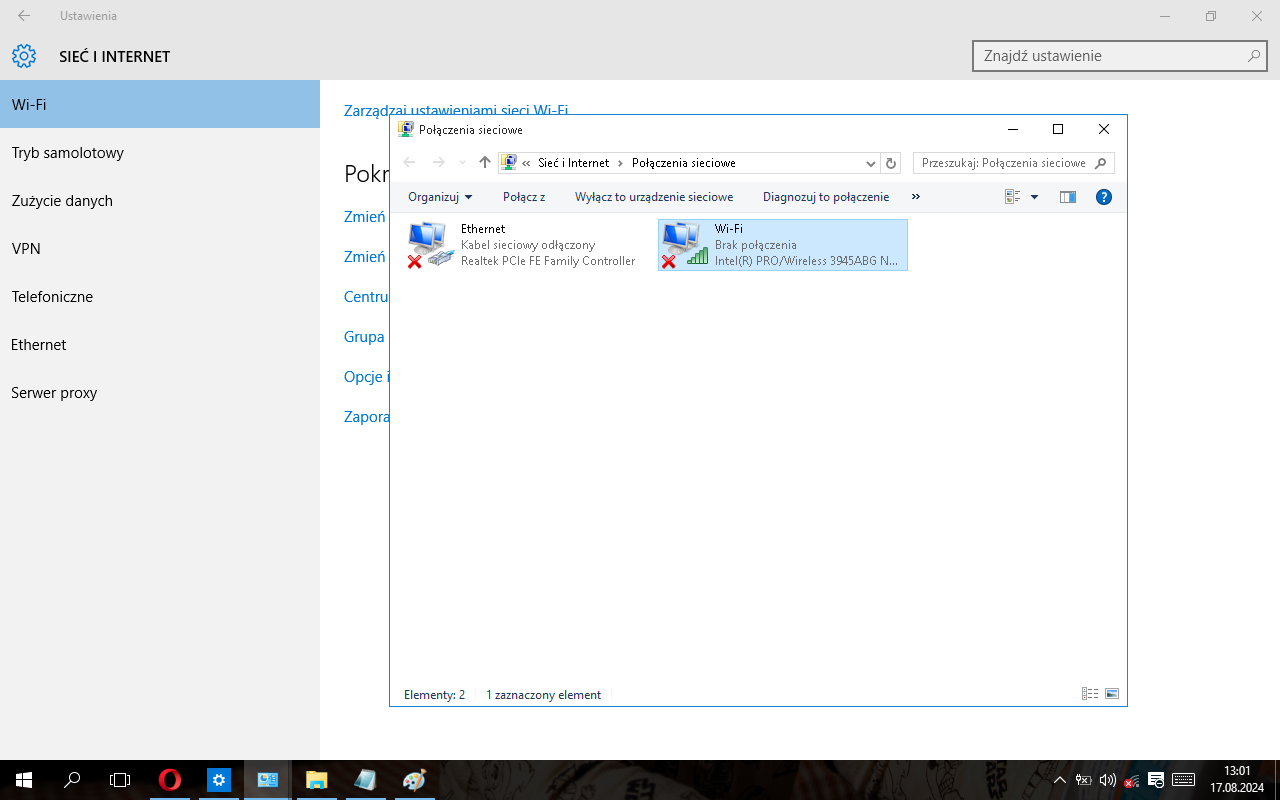
Task: Switch to details view in the status bar
Action: point(1090,694)
